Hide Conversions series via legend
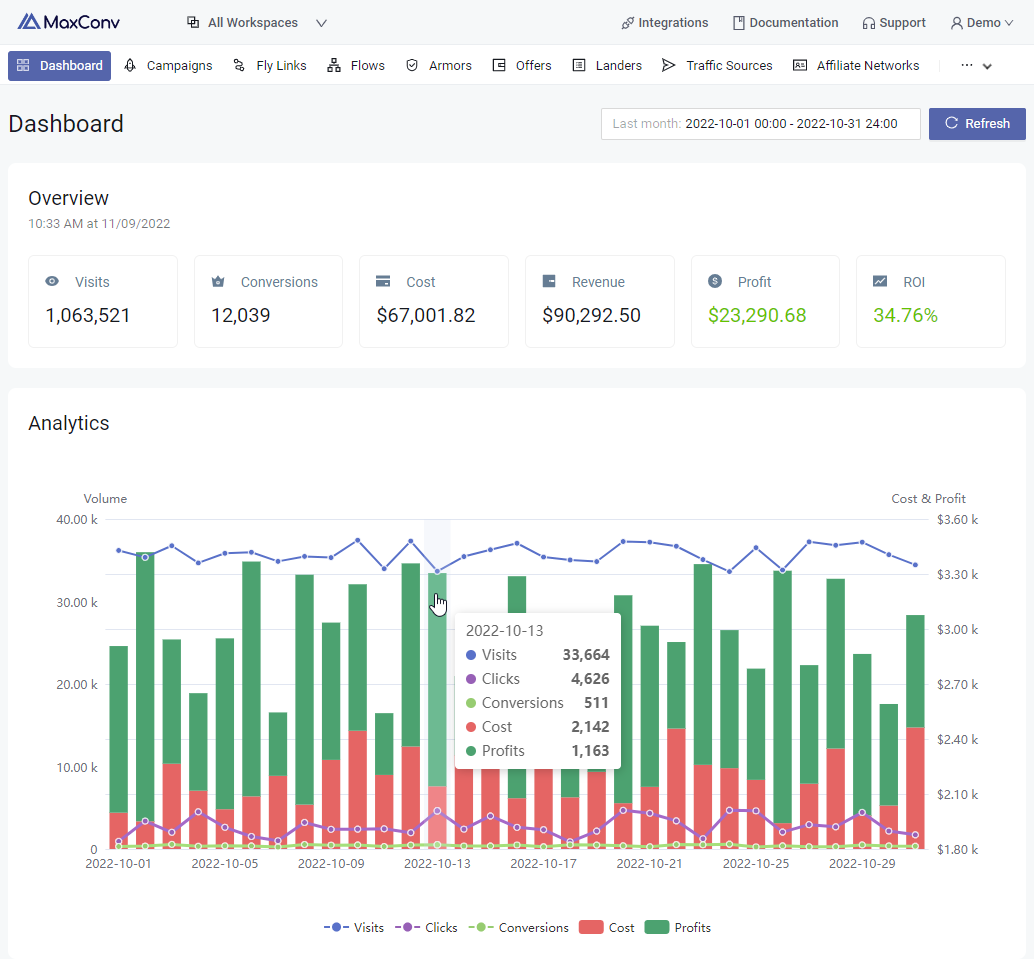The image size is (1034, 959). (x=520, y=928)
